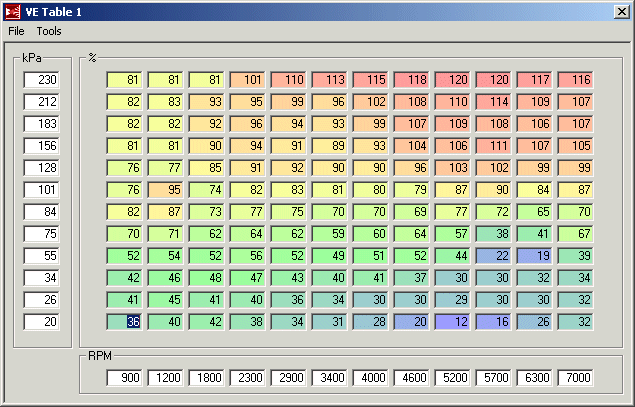Screen dimensions: 635x407
Task: Select the 7000 RPM axis field
Action: click(575, 379)
